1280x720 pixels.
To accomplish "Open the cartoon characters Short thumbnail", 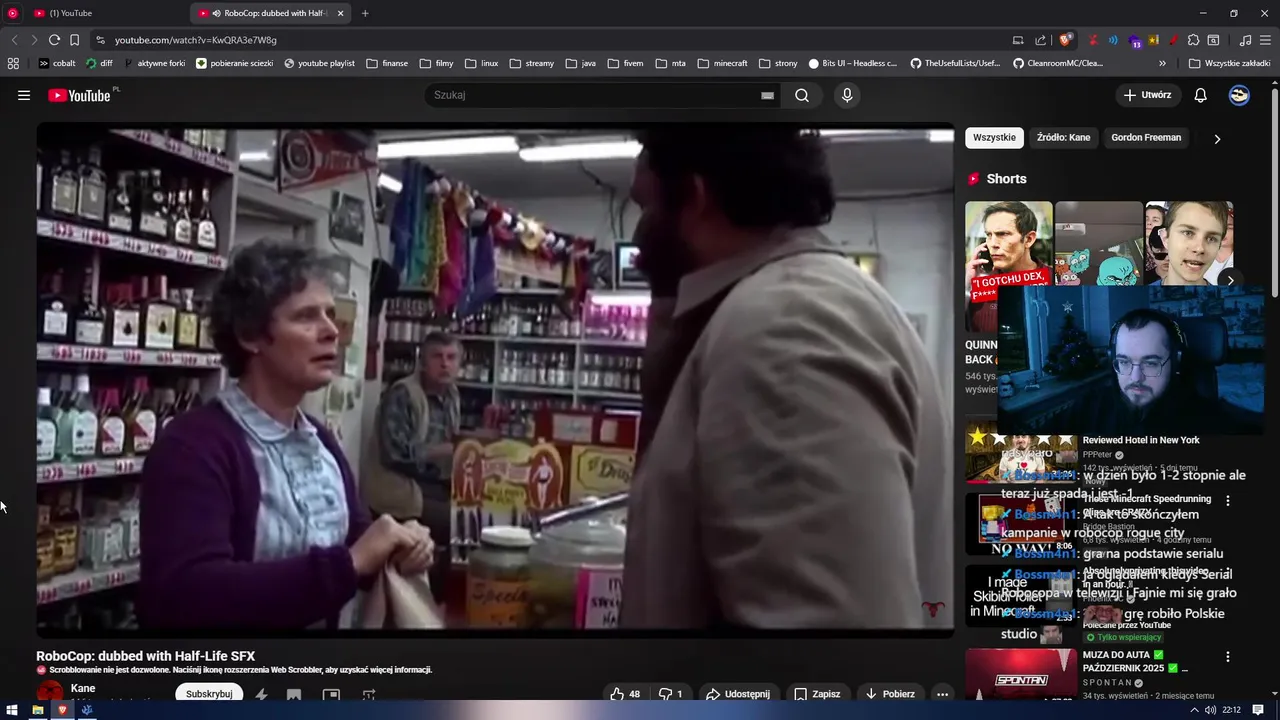I will (x=1099, y=243).
